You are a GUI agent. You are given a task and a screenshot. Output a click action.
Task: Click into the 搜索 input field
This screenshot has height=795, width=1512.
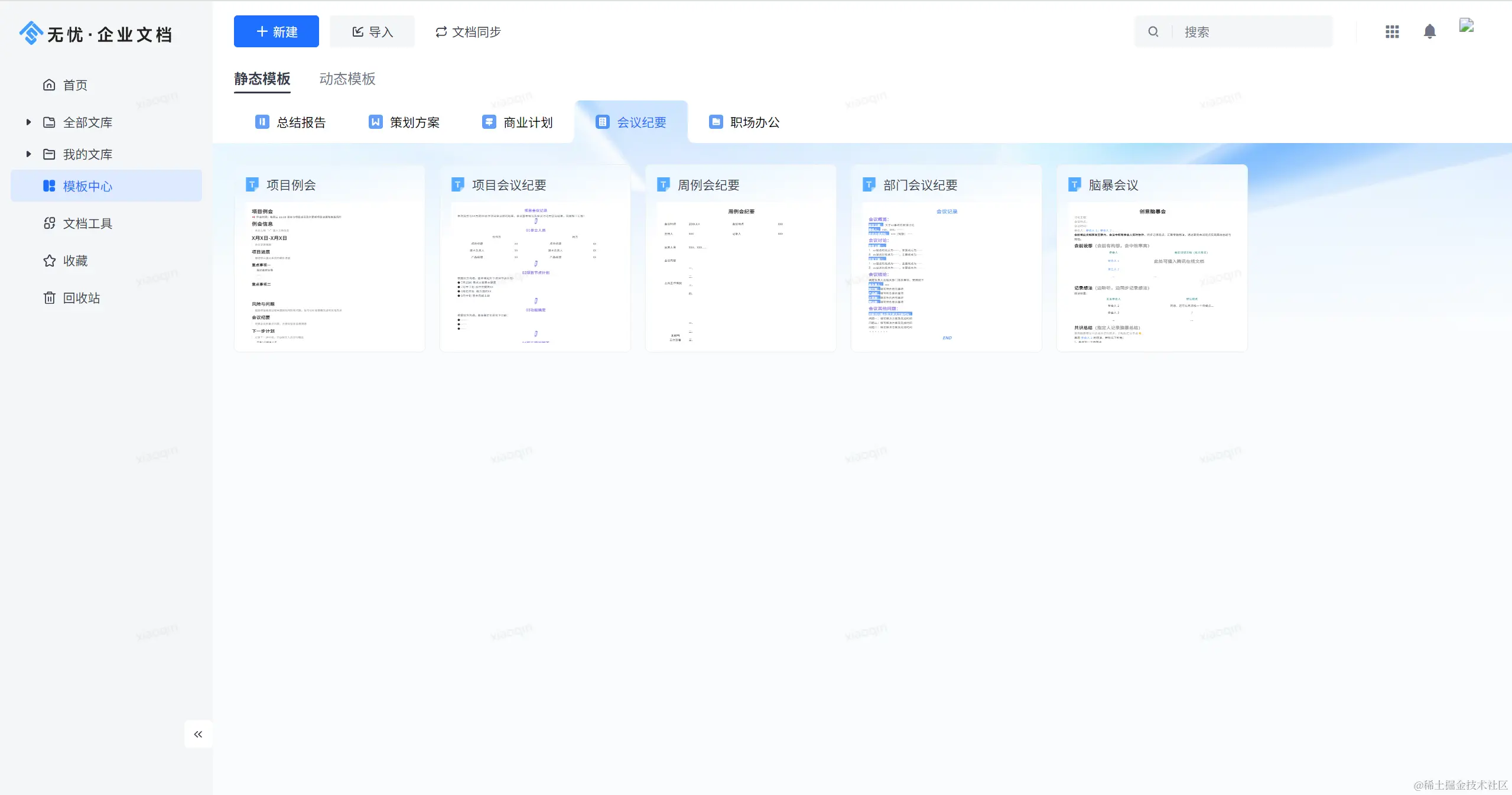click(x=1253, y=32)
